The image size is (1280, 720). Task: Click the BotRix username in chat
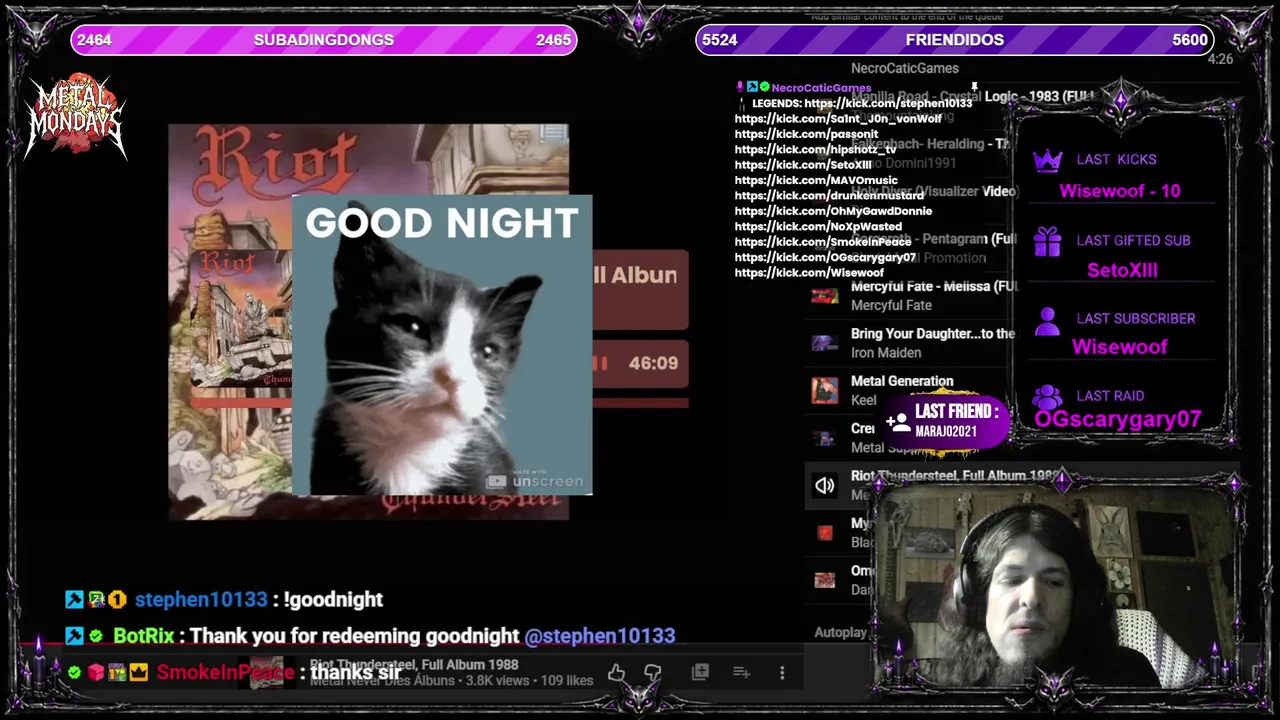pyautogui.click(x=144, y=636)
